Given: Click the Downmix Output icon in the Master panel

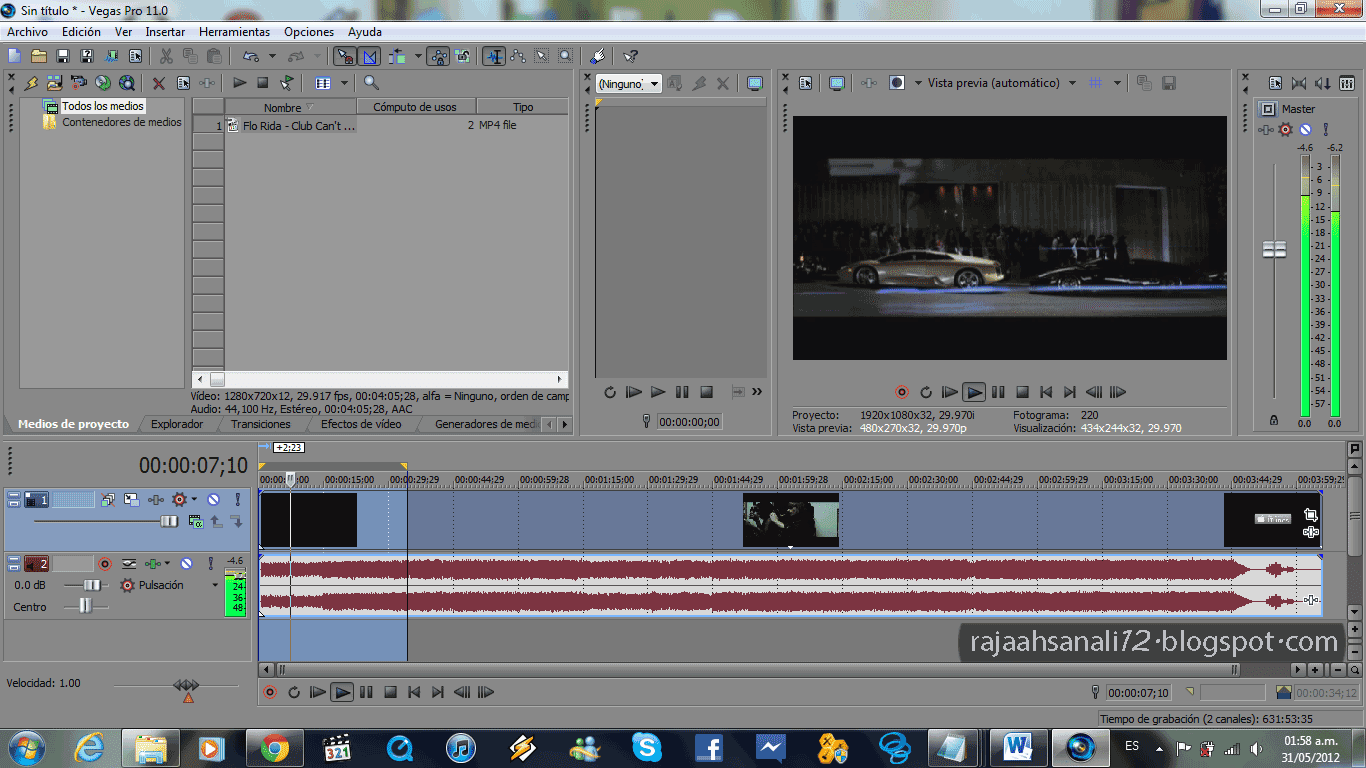Looking at the screenshot, I should point(1299,83).
